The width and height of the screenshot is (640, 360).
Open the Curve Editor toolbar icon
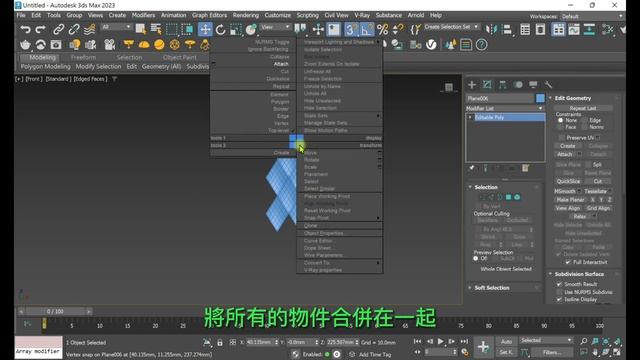574,29
